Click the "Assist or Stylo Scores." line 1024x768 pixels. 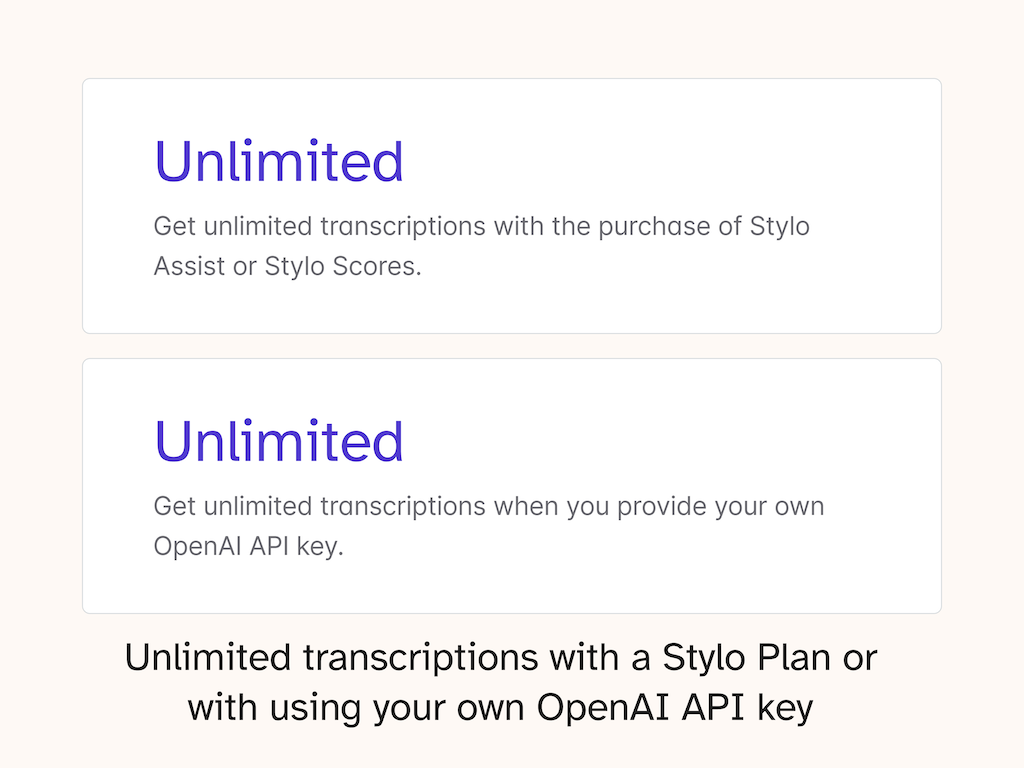tap(287, 267)
